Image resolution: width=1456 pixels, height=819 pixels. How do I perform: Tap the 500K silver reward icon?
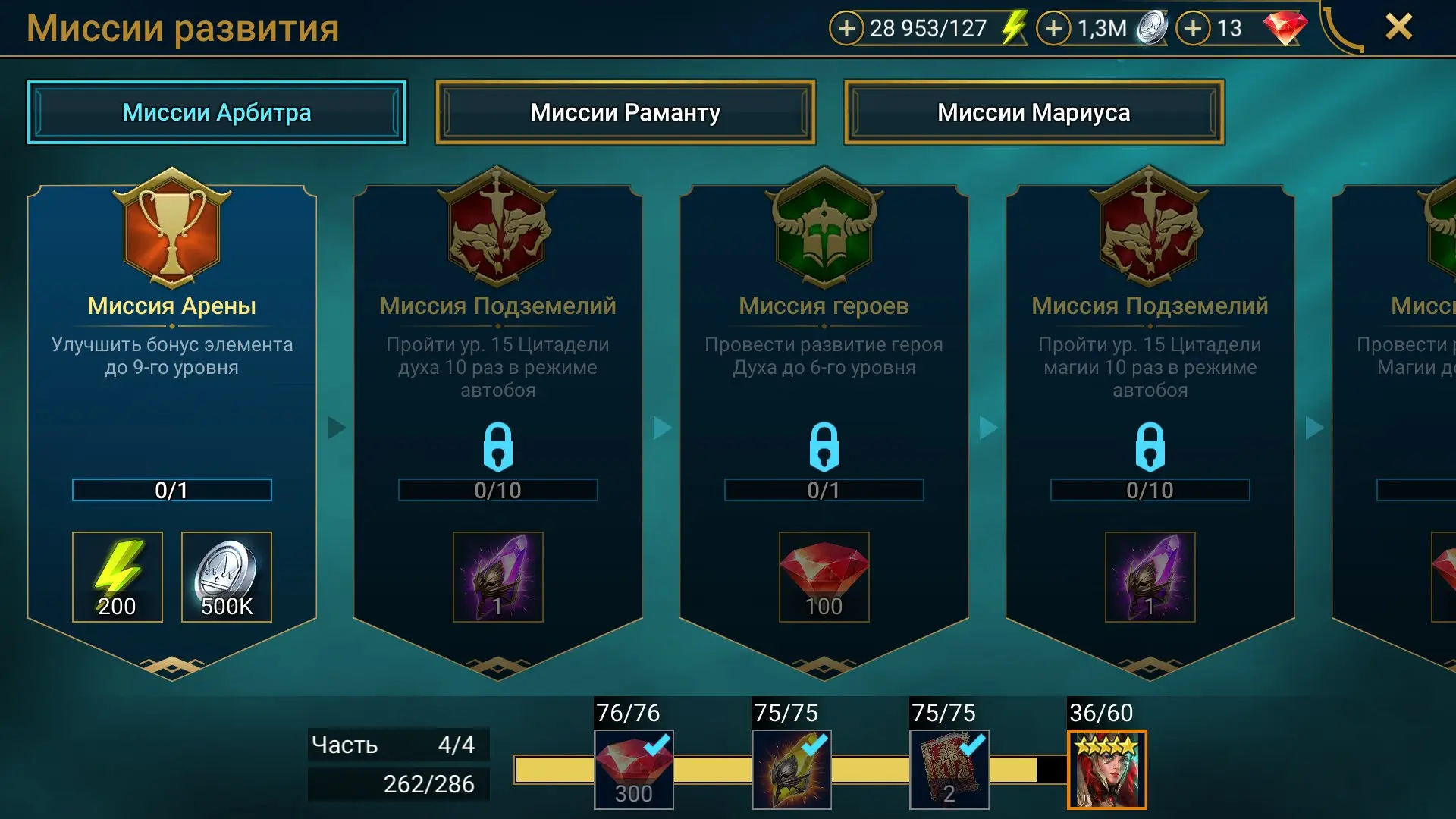pyautogui.click(x=227, y=577)
